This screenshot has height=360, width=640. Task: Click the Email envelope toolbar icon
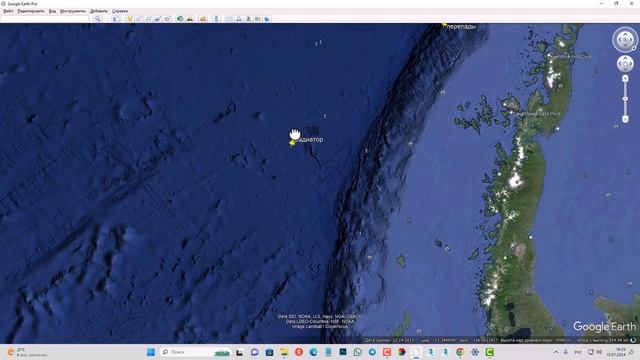click(229, 19)
